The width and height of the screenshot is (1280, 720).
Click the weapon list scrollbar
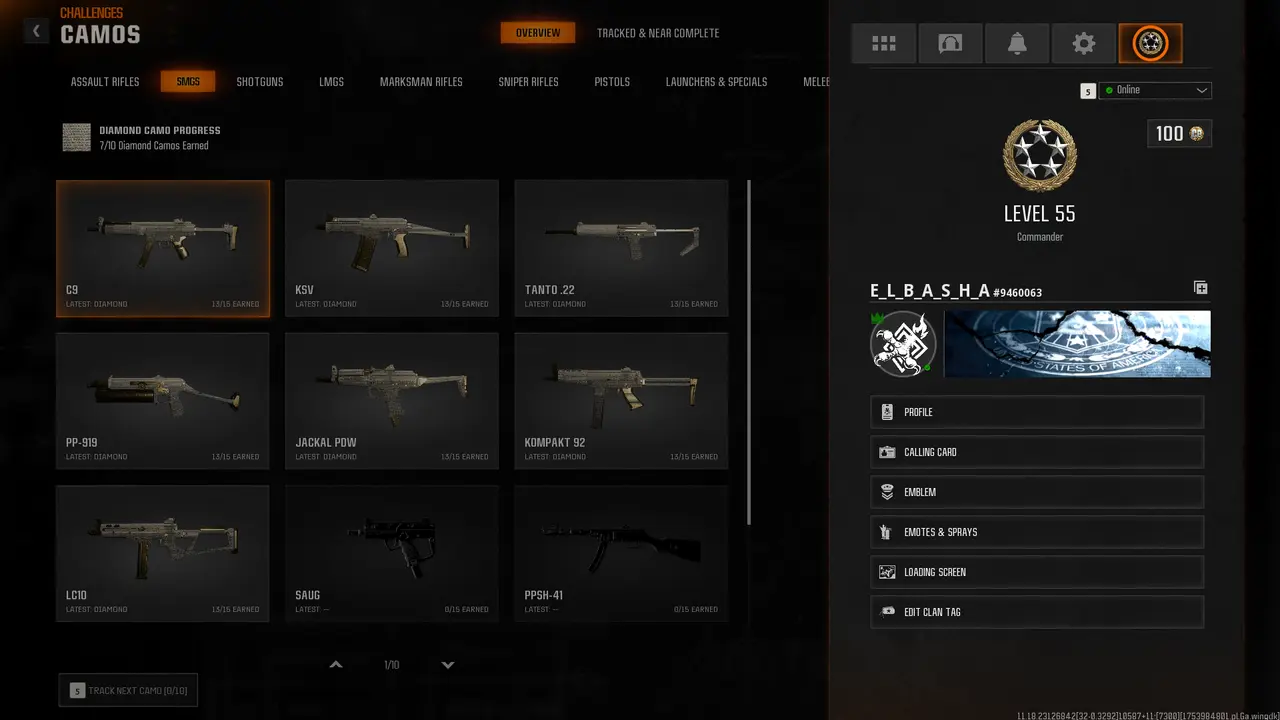(749, 353)
